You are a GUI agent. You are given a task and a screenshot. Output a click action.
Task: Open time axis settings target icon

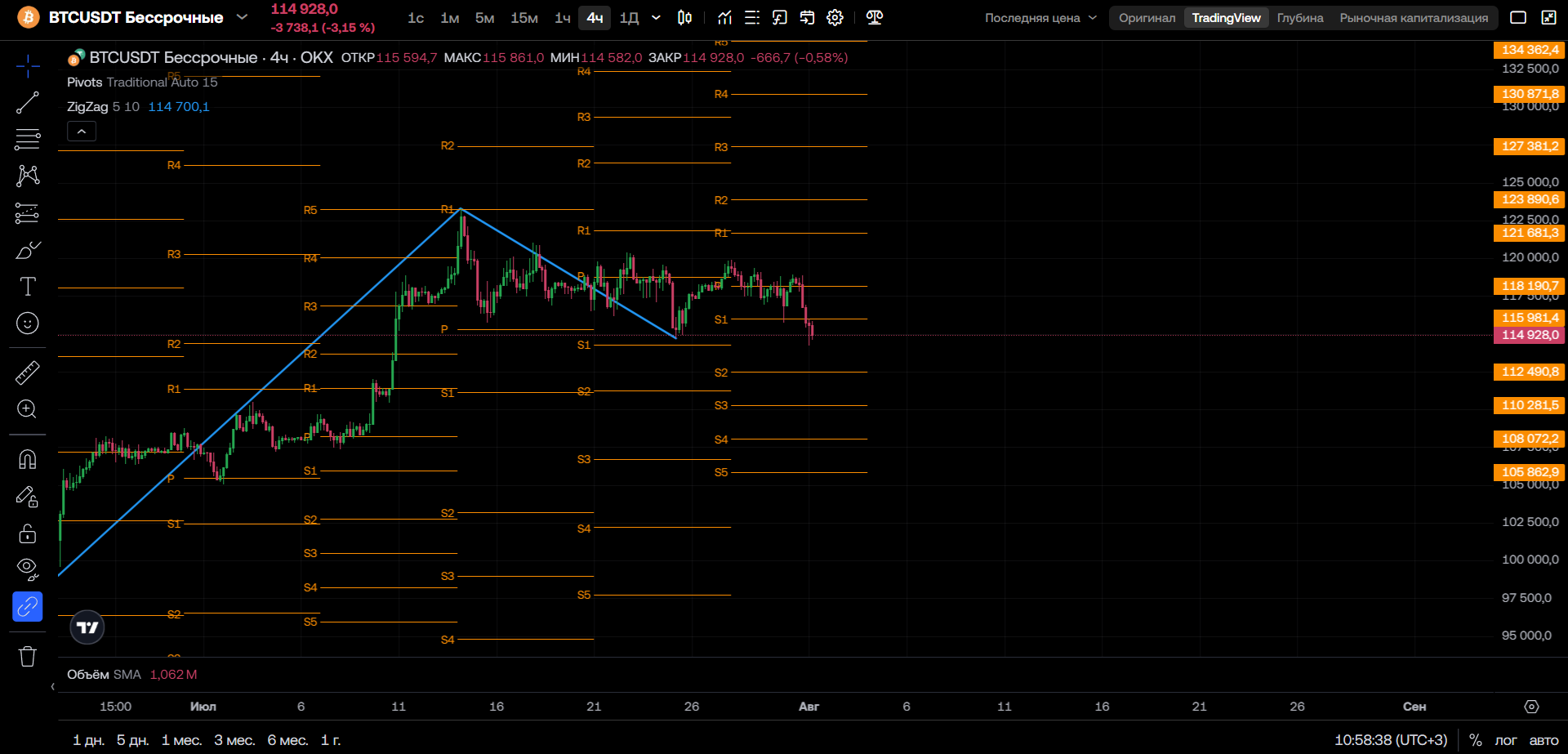[1531, 707]
